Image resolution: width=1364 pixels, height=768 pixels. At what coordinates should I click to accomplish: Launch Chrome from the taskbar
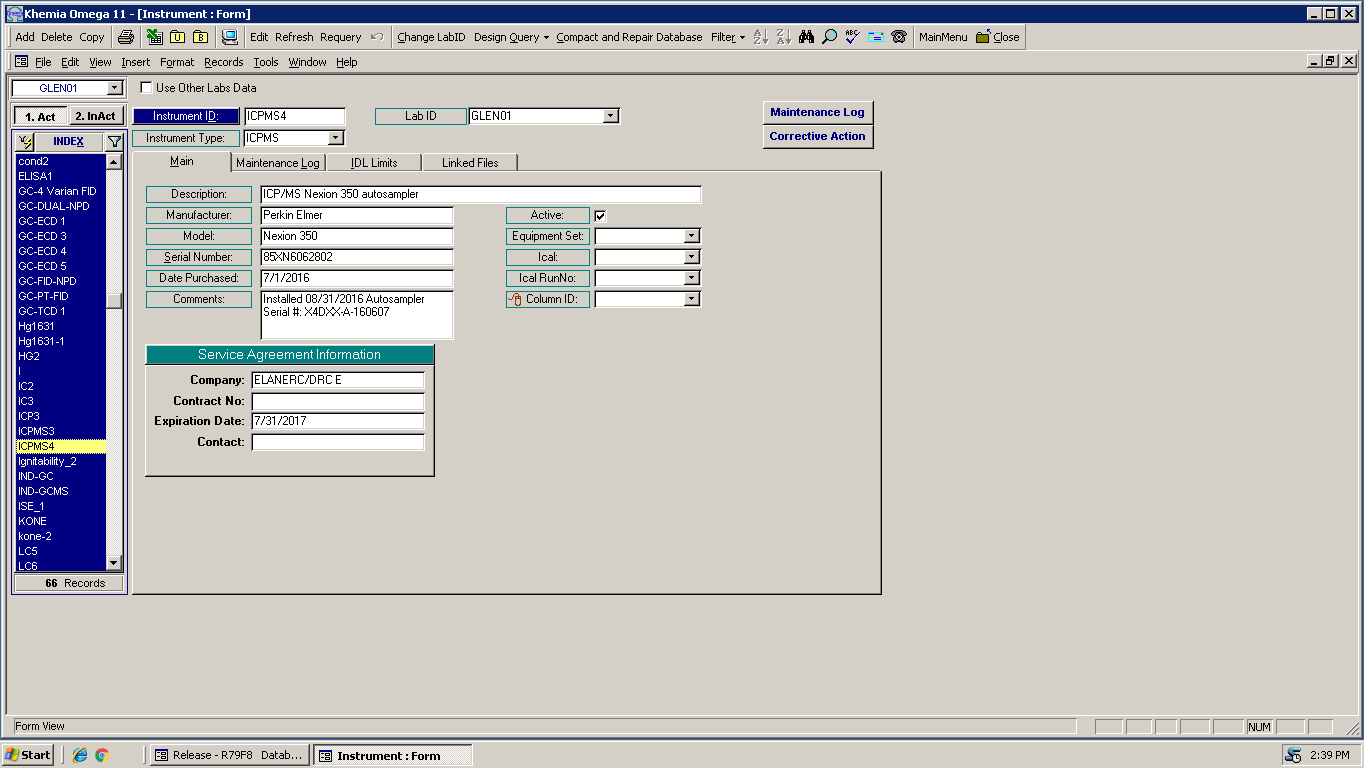tap(102, 755)
